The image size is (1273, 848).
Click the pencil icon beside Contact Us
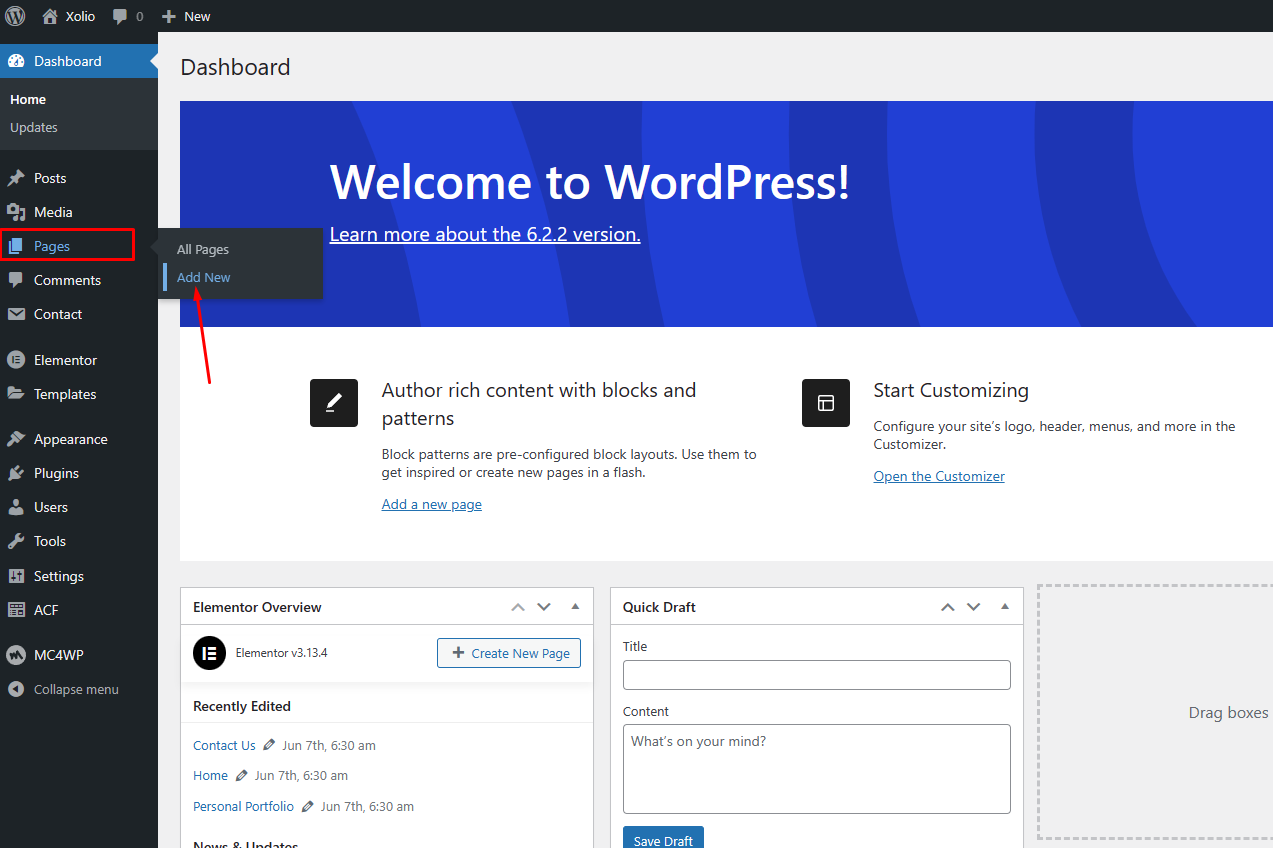pos(269,745)
